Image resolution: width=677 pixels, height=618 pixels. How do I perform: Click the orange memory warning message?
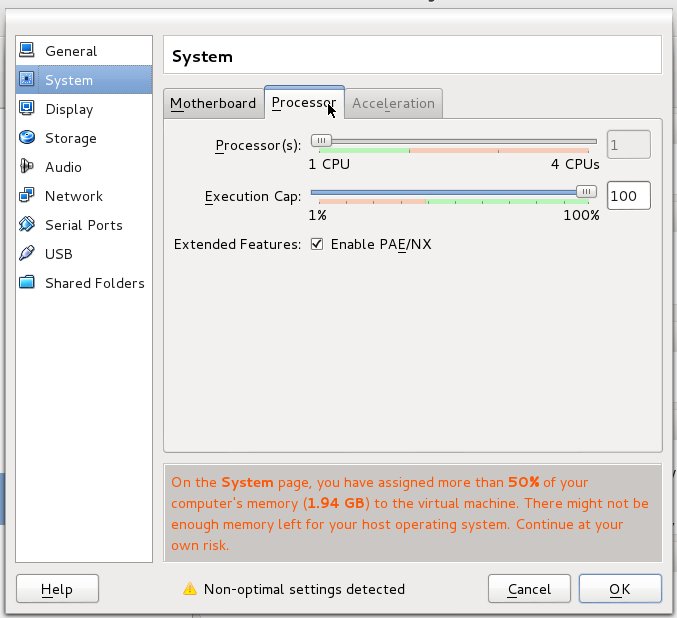(x=413, y=513)
